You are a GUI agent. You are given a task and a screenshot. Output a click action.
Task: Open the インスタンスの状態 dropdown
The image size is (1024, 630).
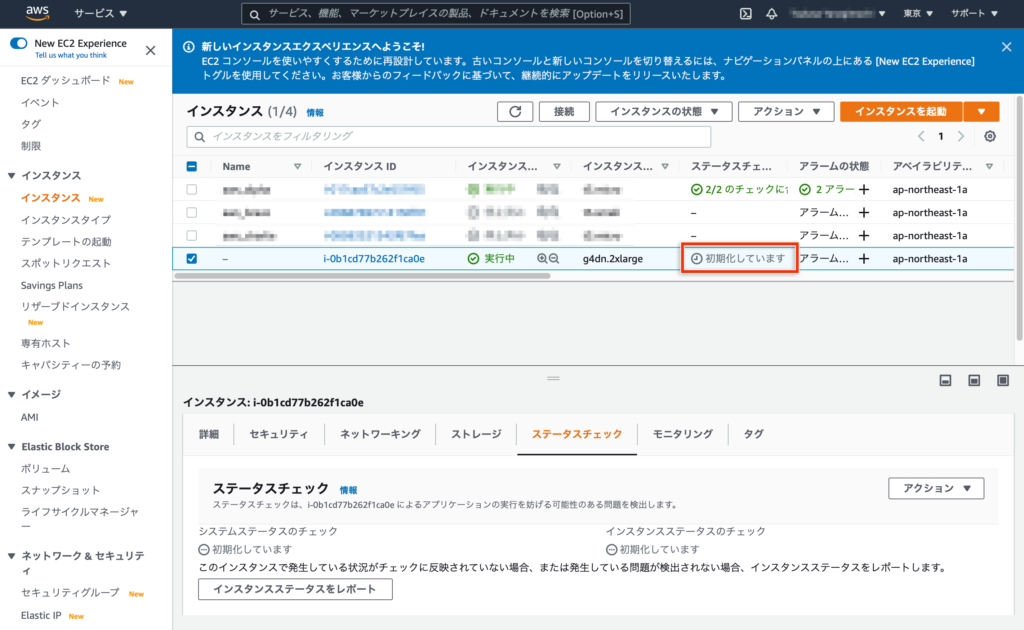pos(664,112)
